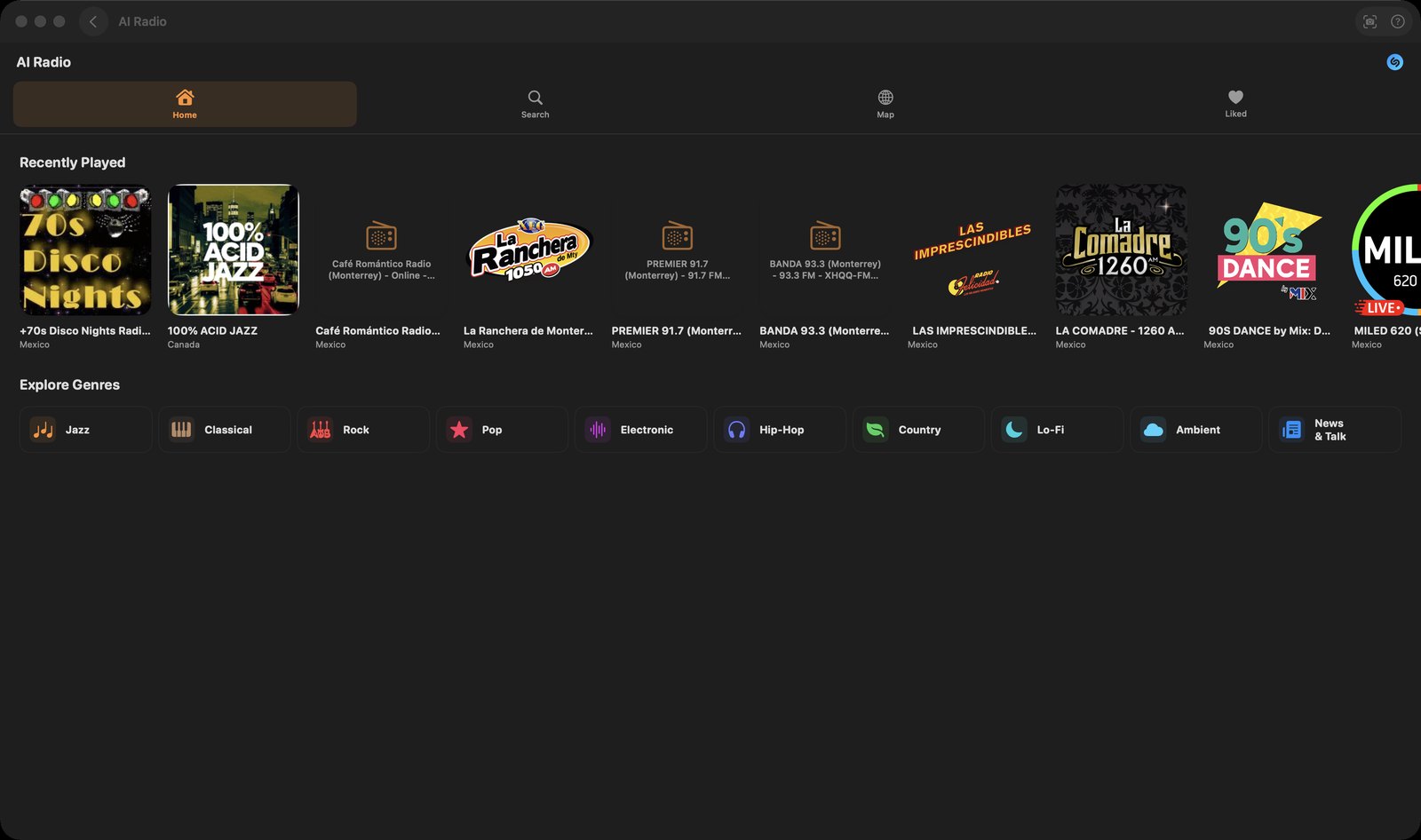Image resolution: width=1421 pixels, height=840 pixels.
Task: Open the Liked tab
Action: [x=1235, y=104]
